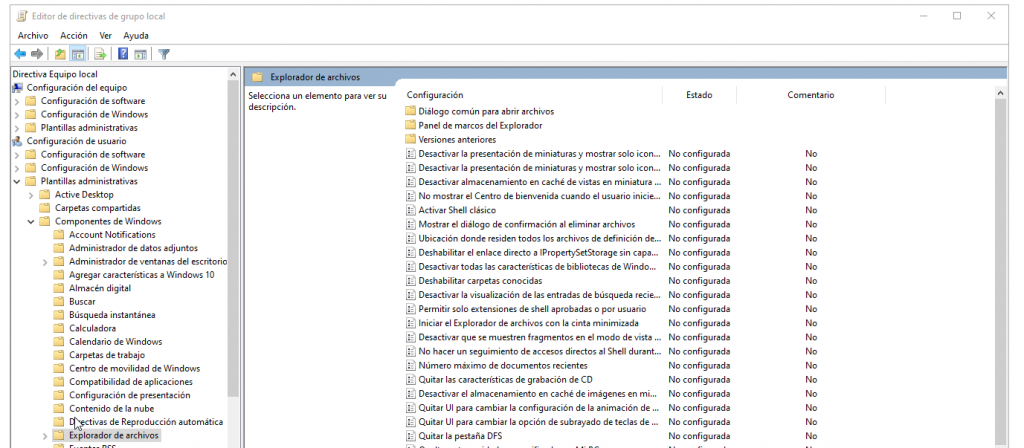This screenshot has height=448, width=1024.
Task: Click the blue Back arrow in toolbar
Action: point(20,54)
